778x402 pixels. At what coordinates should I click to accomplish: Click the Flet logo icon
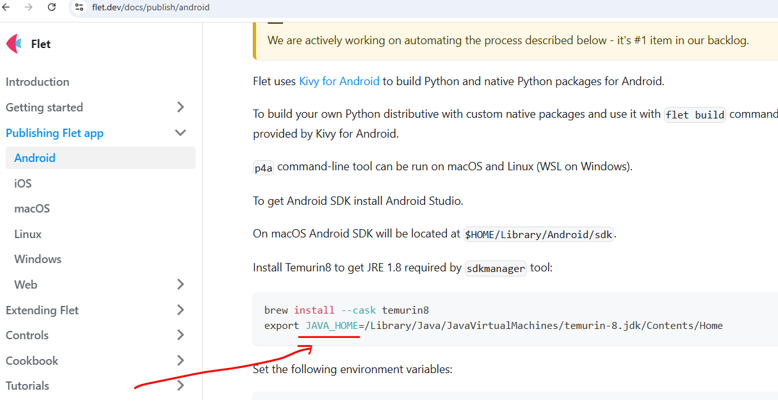(14, 44)
